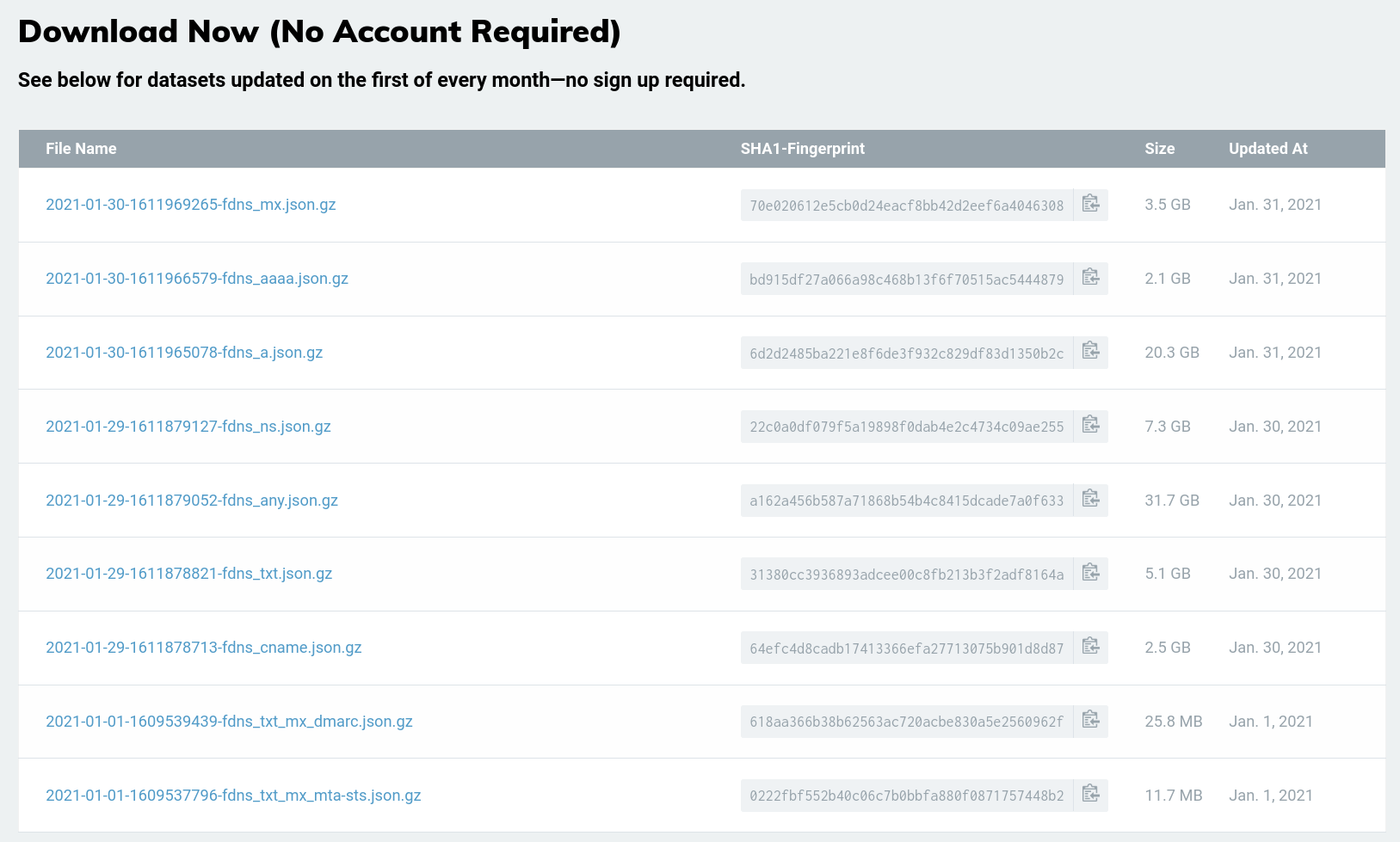Download the fdns_txt_mx_mta-sts.json.gz file
1400x842 pixels.
[233, 796]
